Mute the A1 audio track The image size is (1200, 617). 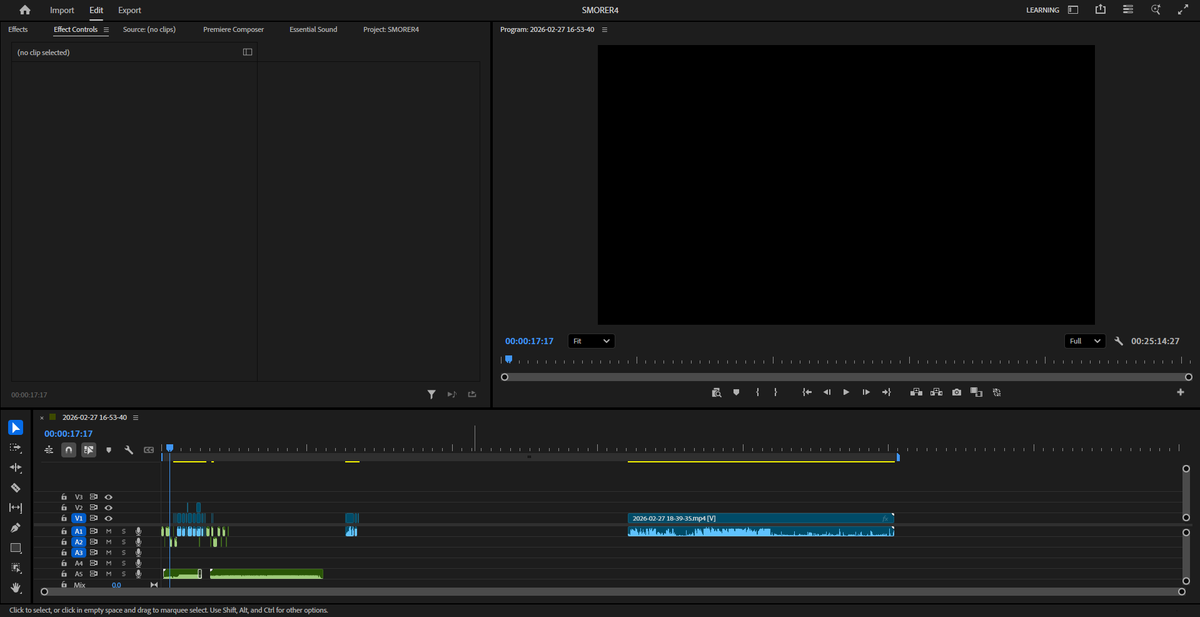108,531
